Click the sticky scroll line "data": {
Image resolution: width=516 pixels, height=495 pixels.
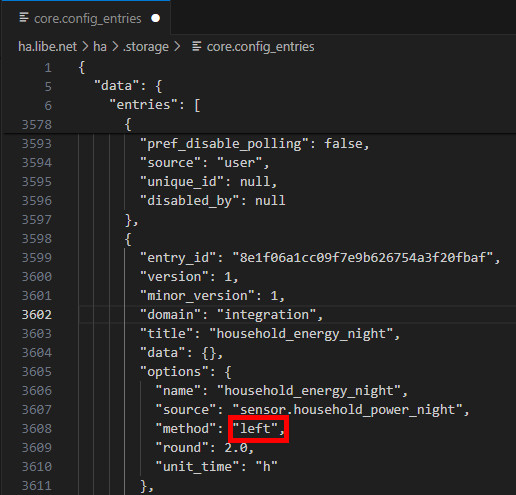pos(128,86)
